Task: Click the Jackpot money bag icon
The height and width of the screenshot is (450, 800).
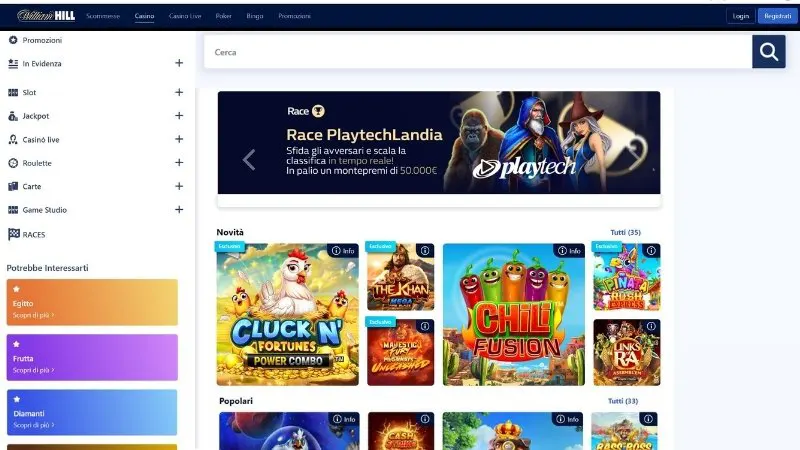Action: 13,116
